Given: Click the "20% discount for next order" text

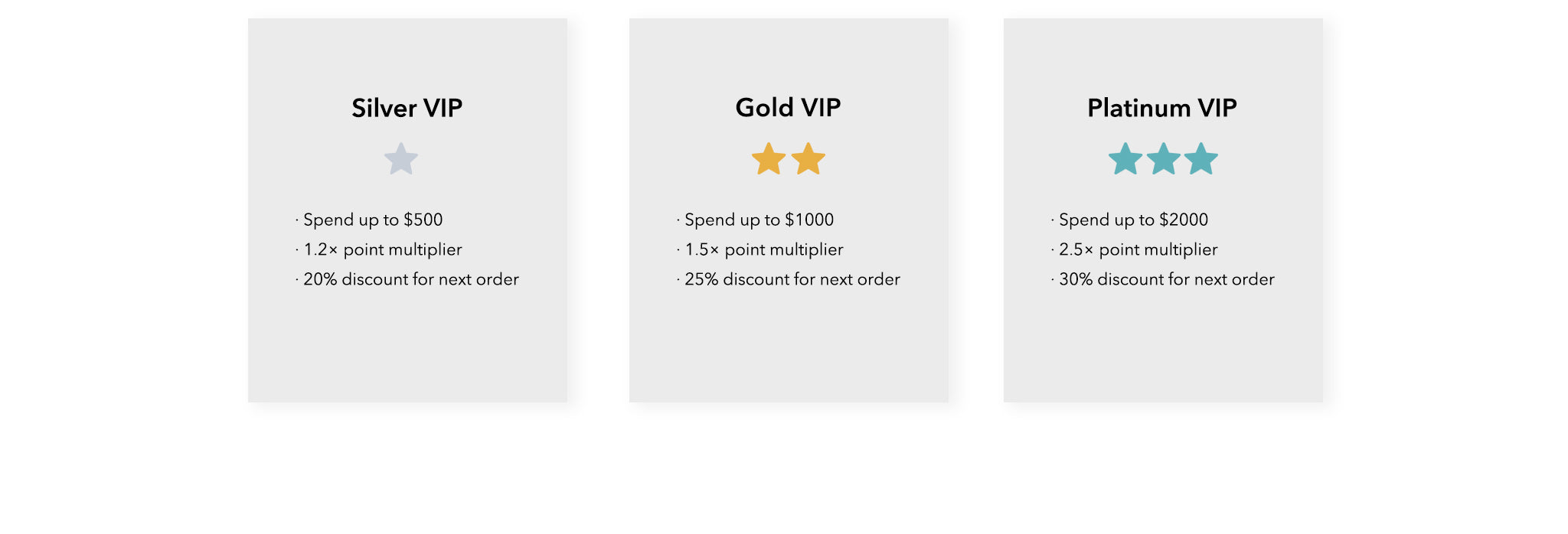Looking at the screenshot, I should point(410,279).
